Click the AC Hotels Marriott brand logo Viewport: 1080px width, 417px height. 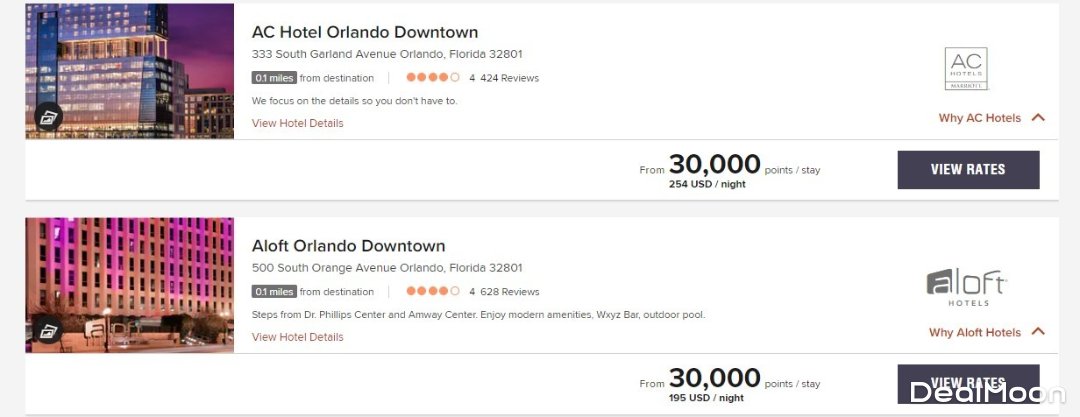[x=966, y=69]
